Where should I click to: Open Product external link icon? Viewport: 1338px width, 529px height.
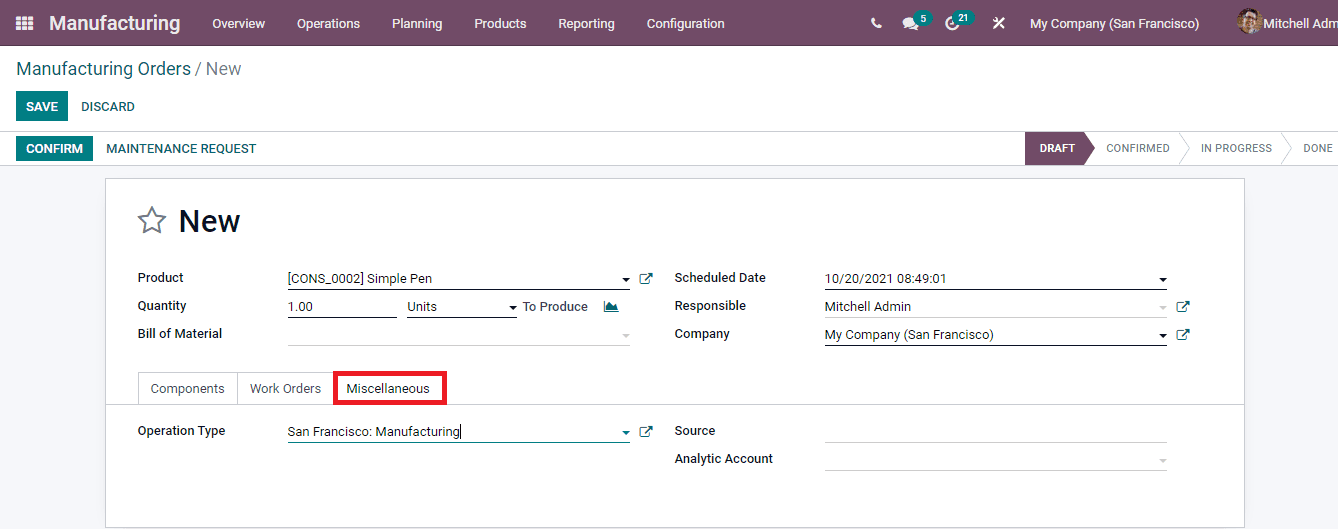646,279
